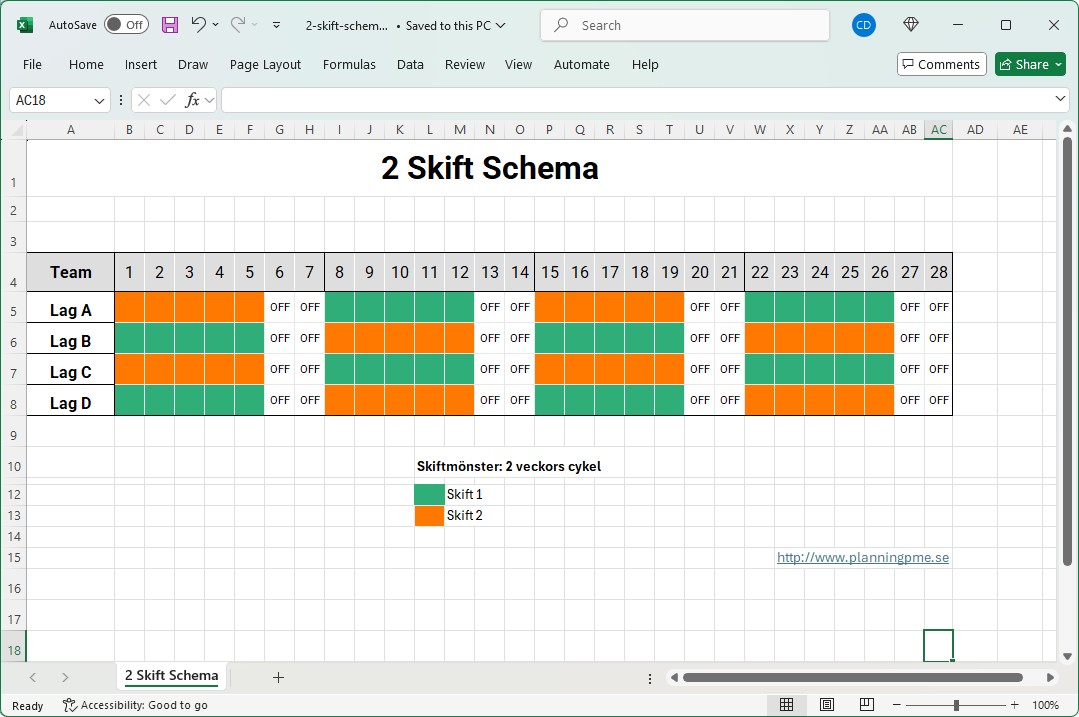Add a new sheet with plus icon
This screenshot has height=717, width=1079.
(x=278, y=677)
